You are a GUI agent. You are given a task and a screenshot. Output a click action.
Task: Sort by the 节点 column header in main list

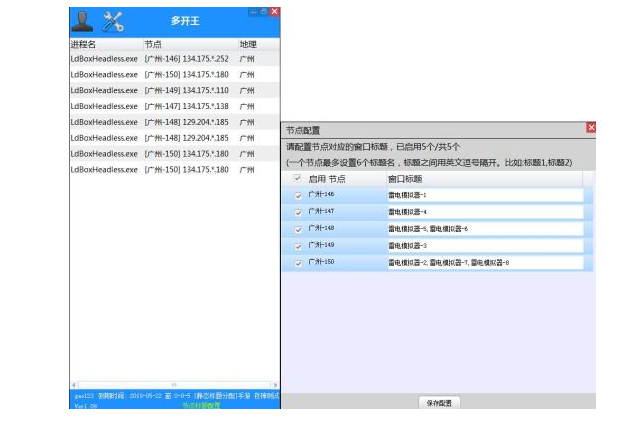pyautogui.click(x=153, y=45)
